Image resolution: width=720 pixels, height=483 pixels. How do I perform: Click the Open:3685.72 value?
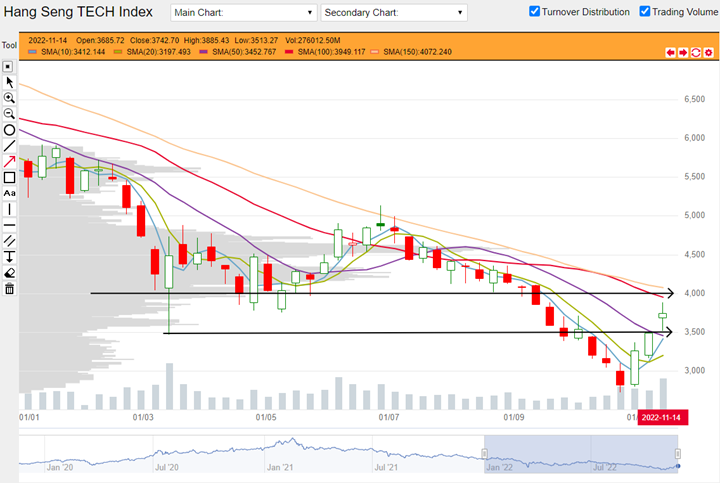tap(100, 40)
